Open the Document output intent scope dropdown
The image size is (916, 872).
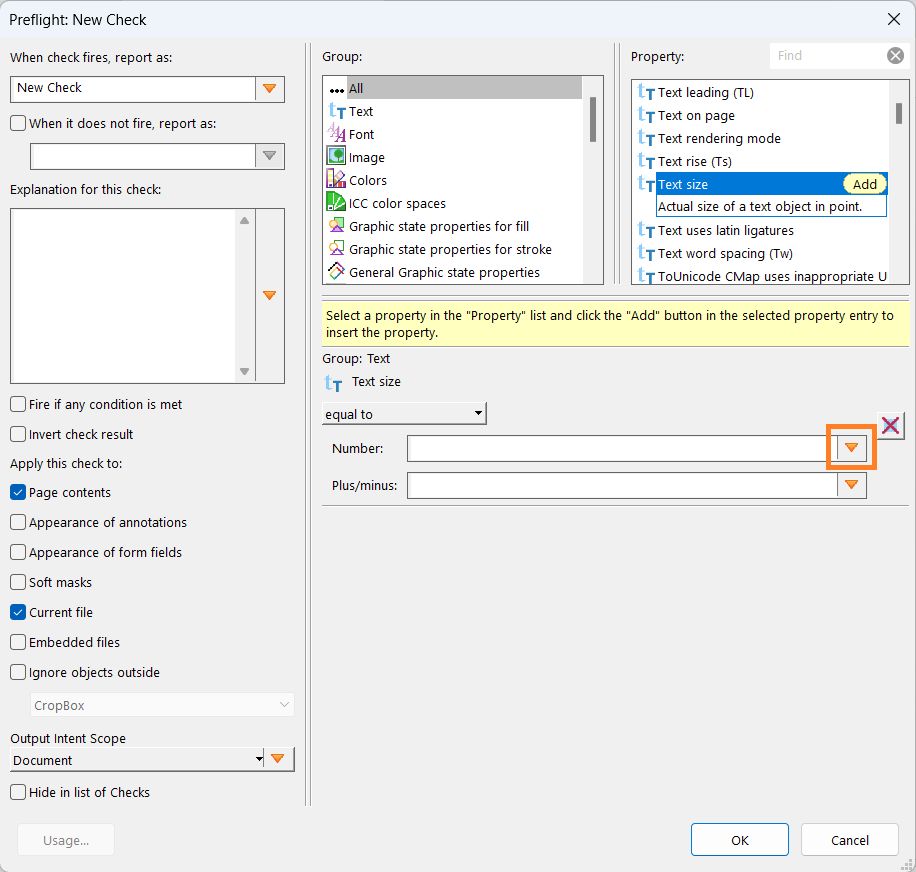[x=138, y=759]
